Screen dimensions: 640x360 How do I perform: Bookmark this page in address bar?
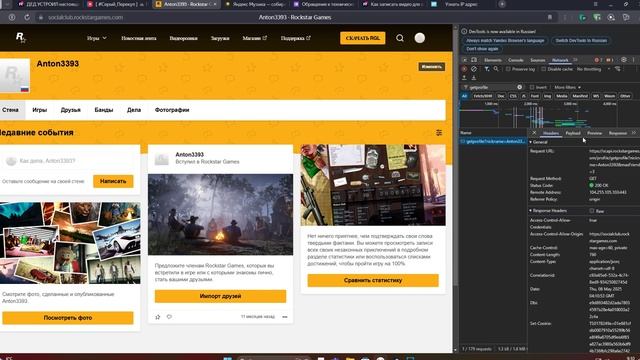(x=550, y=17)
